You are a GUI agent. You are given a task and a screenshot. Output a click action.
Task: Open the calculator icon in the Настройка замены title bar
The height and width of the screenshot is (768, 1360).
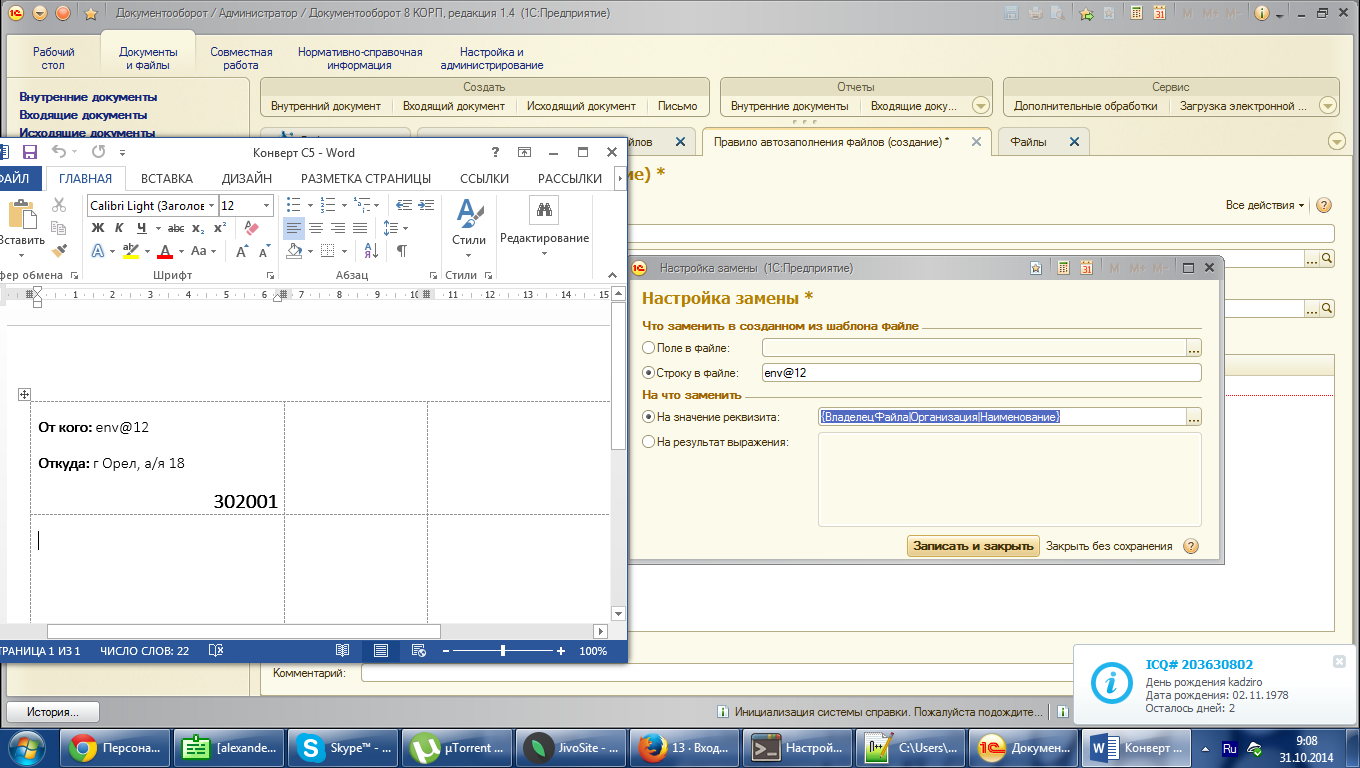tap(1062, 268)
